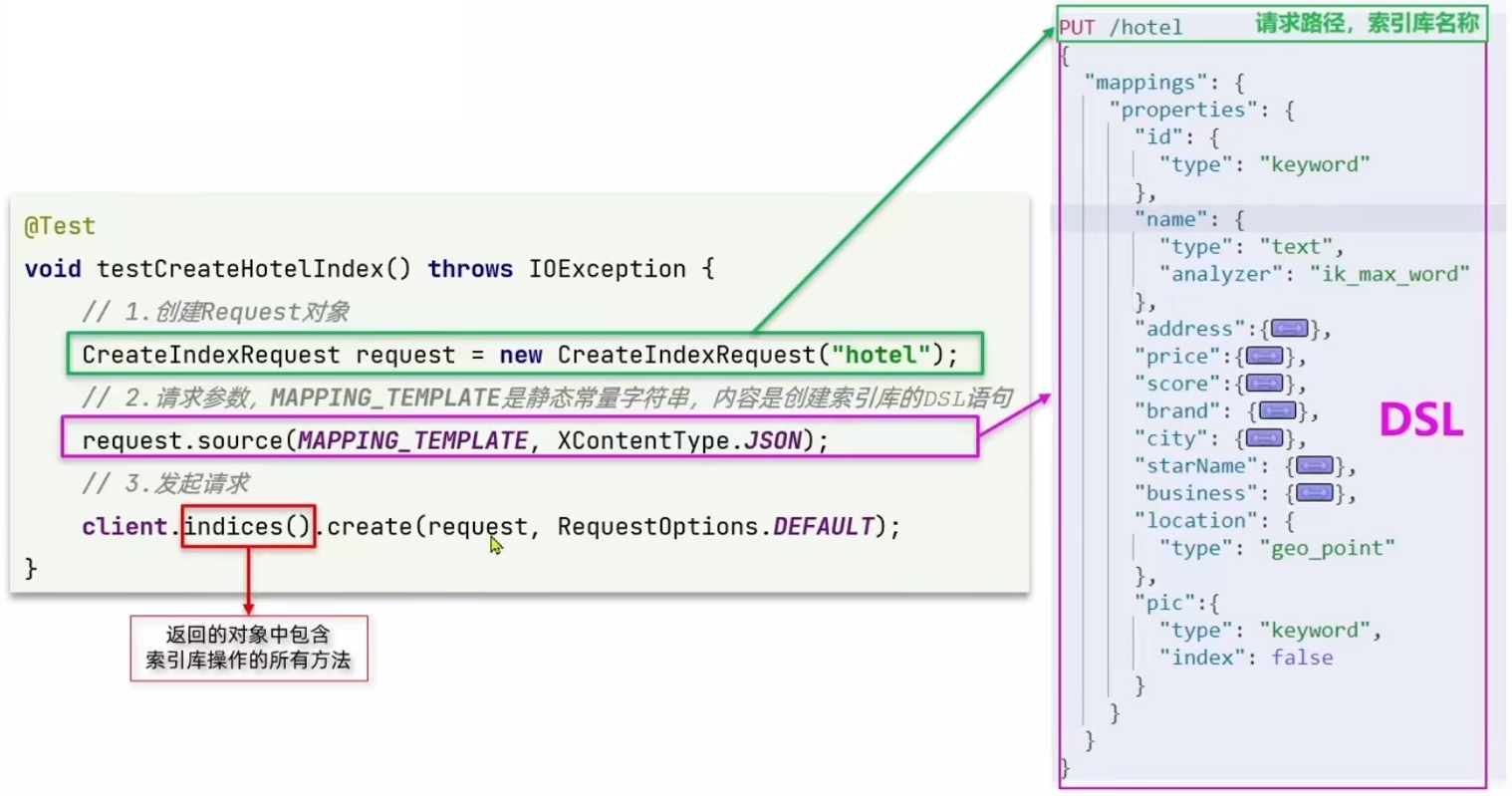Screen dimensions: 1512x796
Task: Click the "PUT /hotel" request line
Action: (x=1121, y=27)
